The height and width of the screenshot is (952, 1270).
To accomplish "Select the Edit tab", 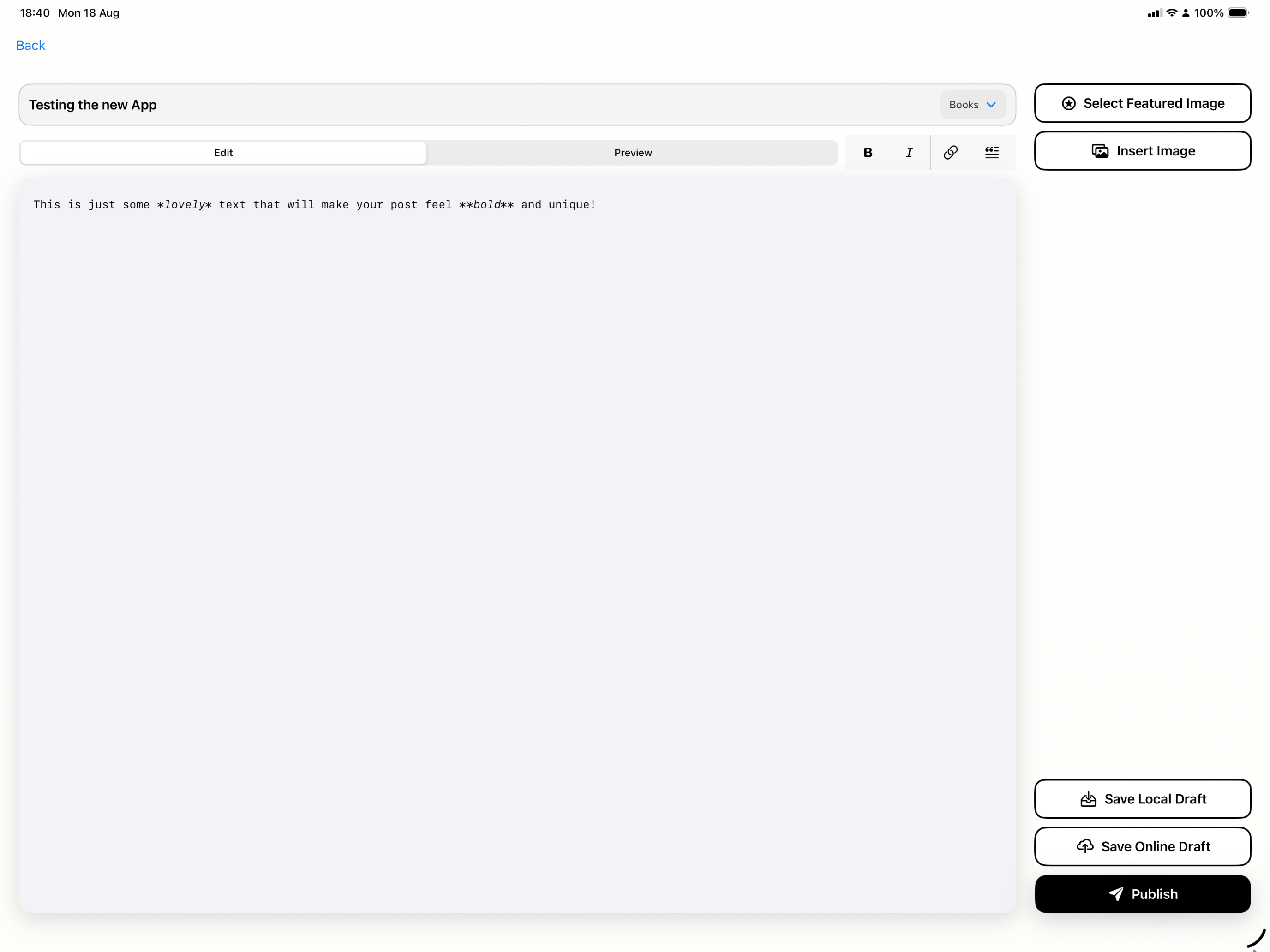I will [x=223, y=152].
